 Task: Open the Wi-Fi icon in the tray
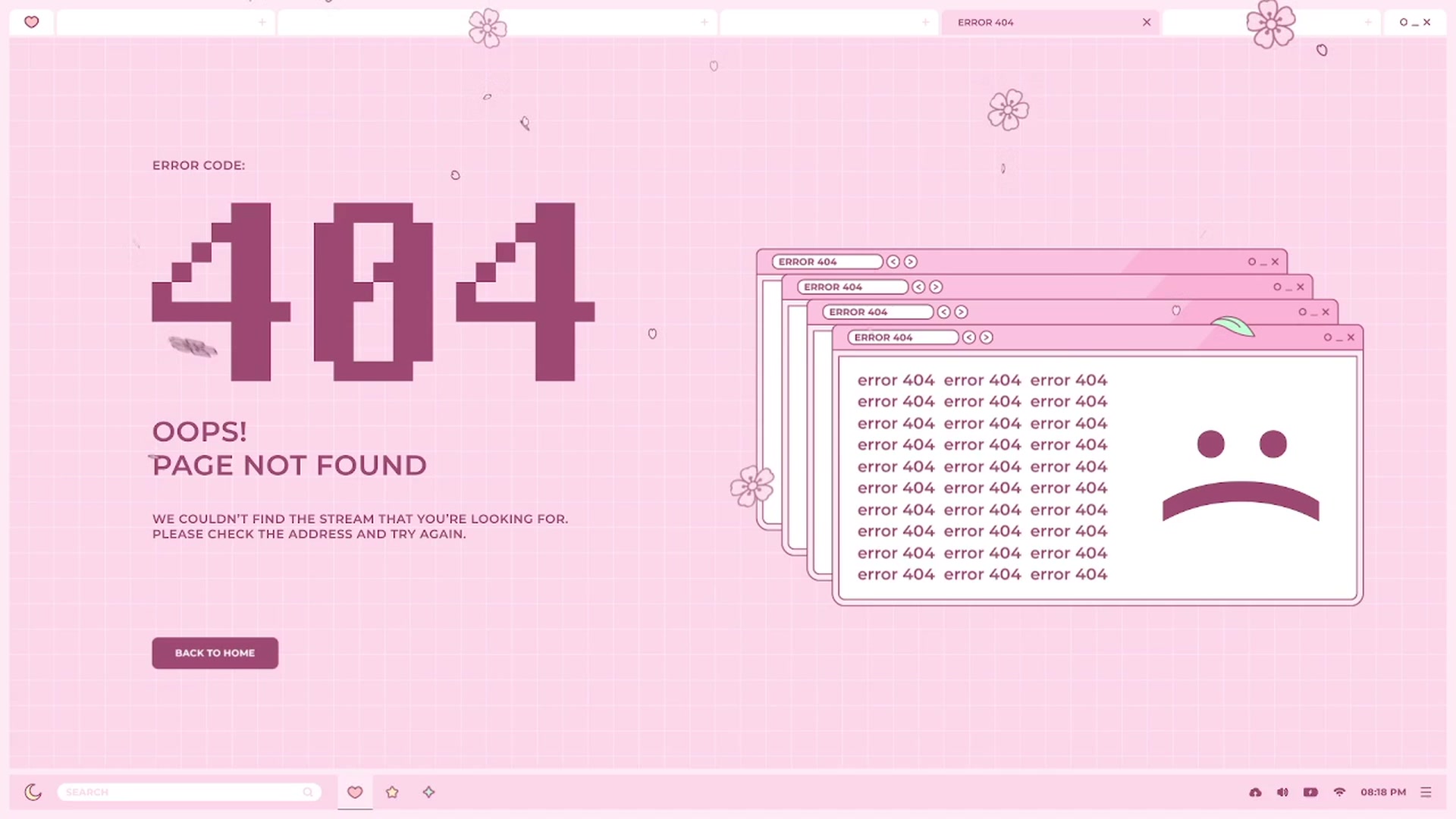pyautogui.click(x=1339, y=792)
